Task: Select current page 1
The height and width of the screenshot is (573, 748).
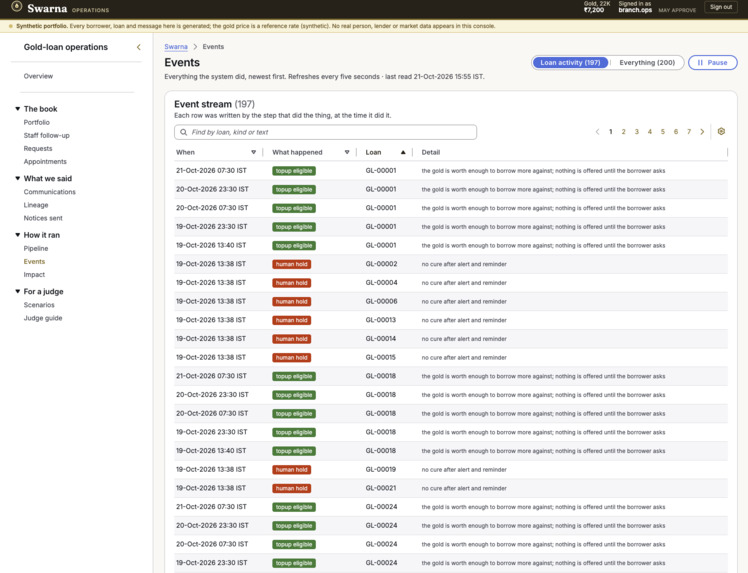Action: tap(611, 132)
